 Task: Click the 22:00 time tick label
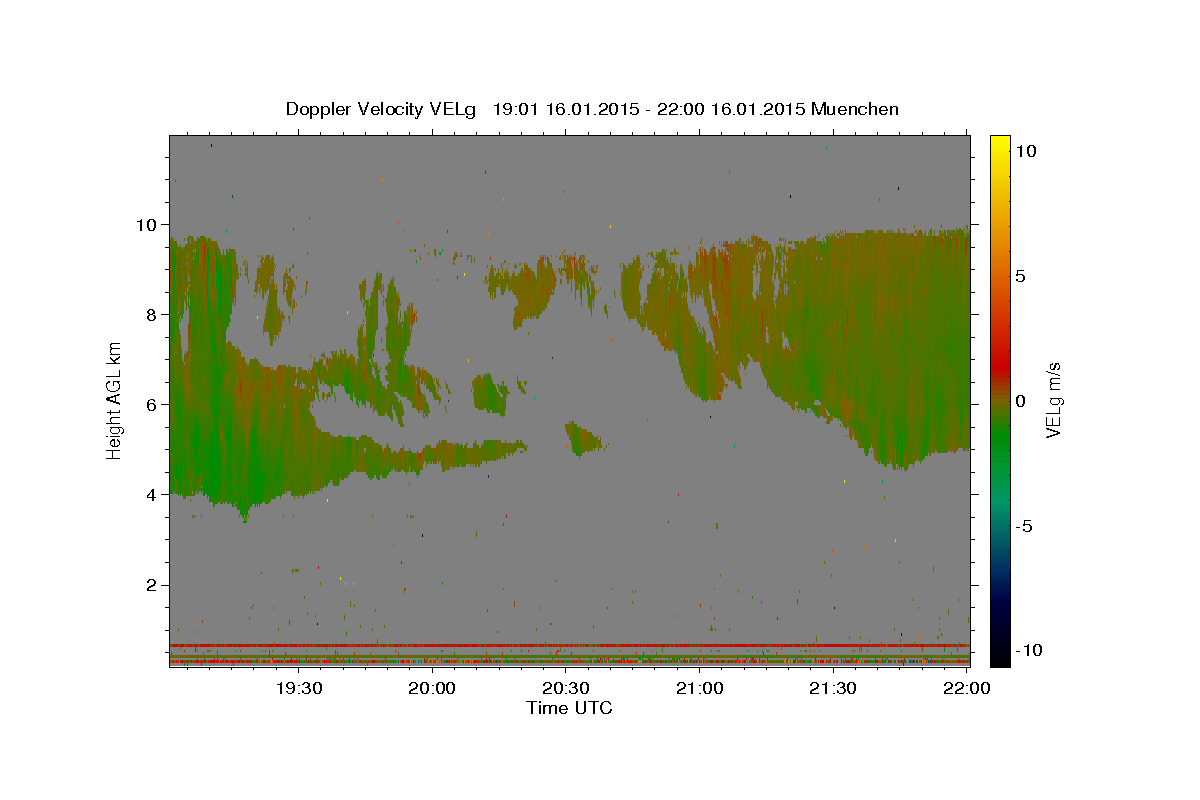click(966, 688)
